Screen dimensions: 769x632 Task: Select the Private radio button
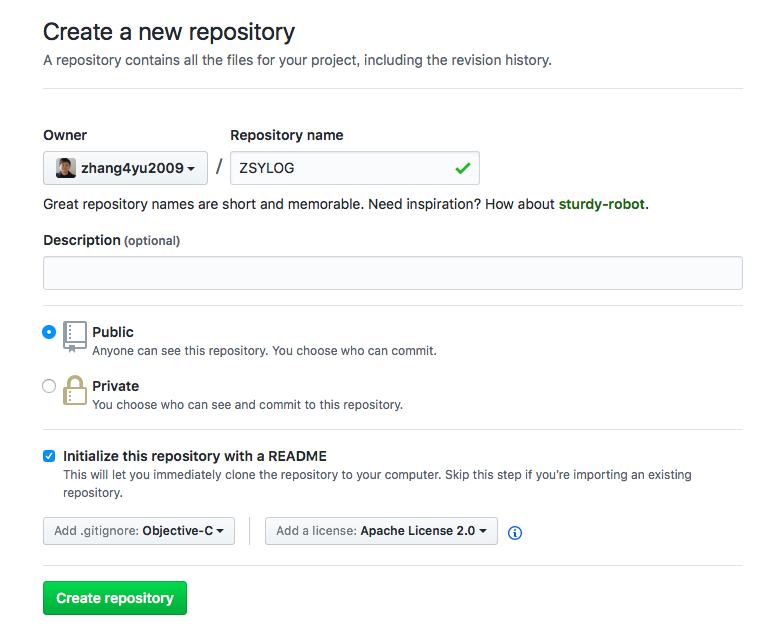click(x=49, y=386)
